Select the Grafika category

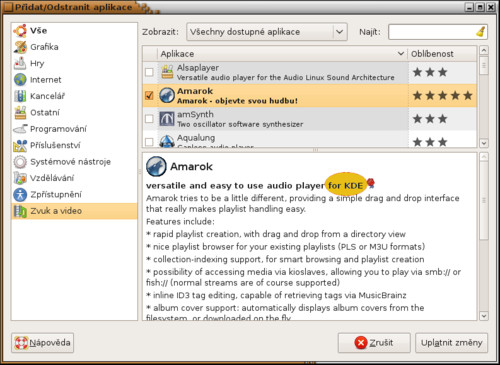click(x=74, y=47)
